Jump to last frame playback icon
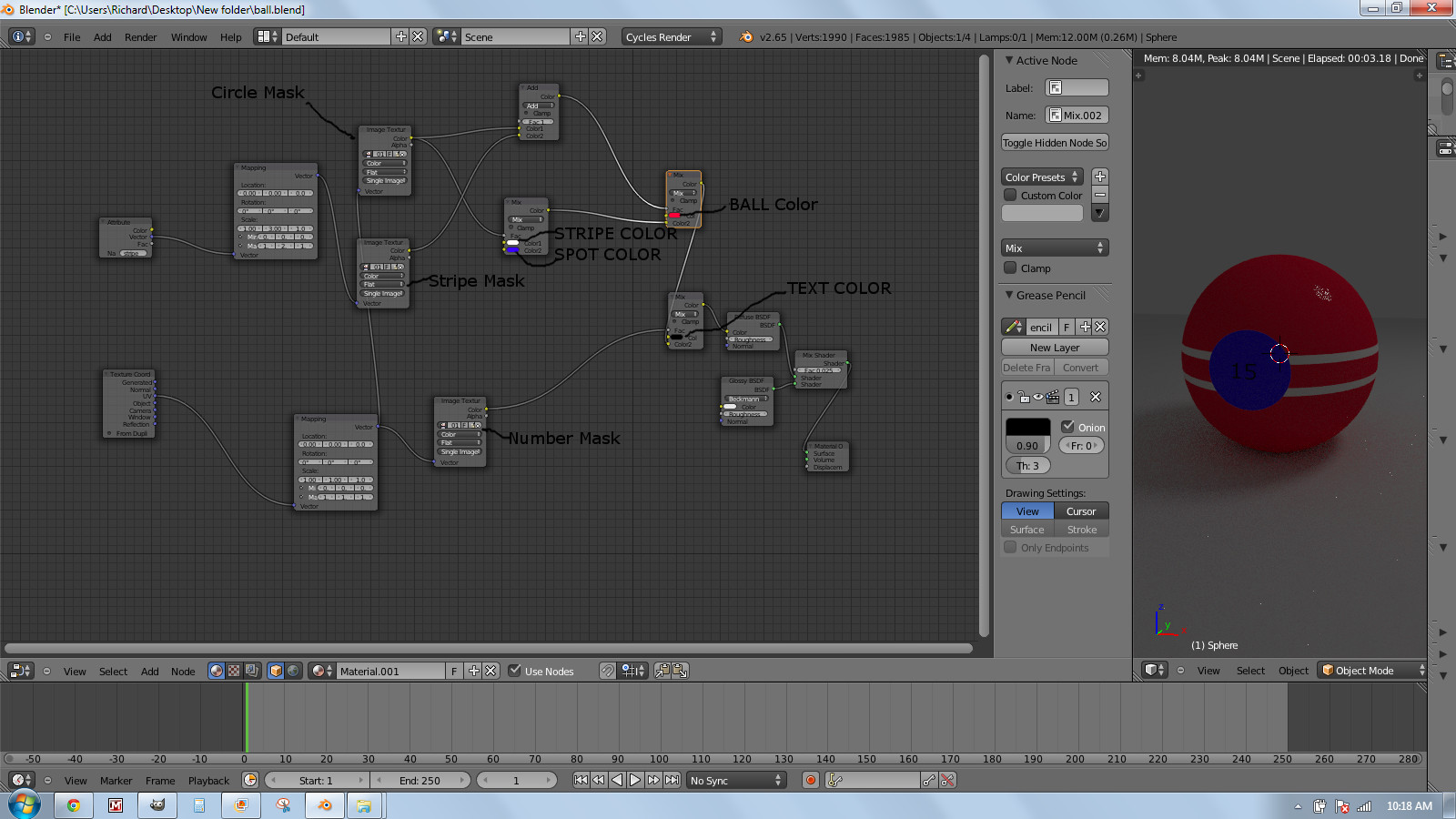This screenshot has height=819, width=1456. (x=672, y=780)
